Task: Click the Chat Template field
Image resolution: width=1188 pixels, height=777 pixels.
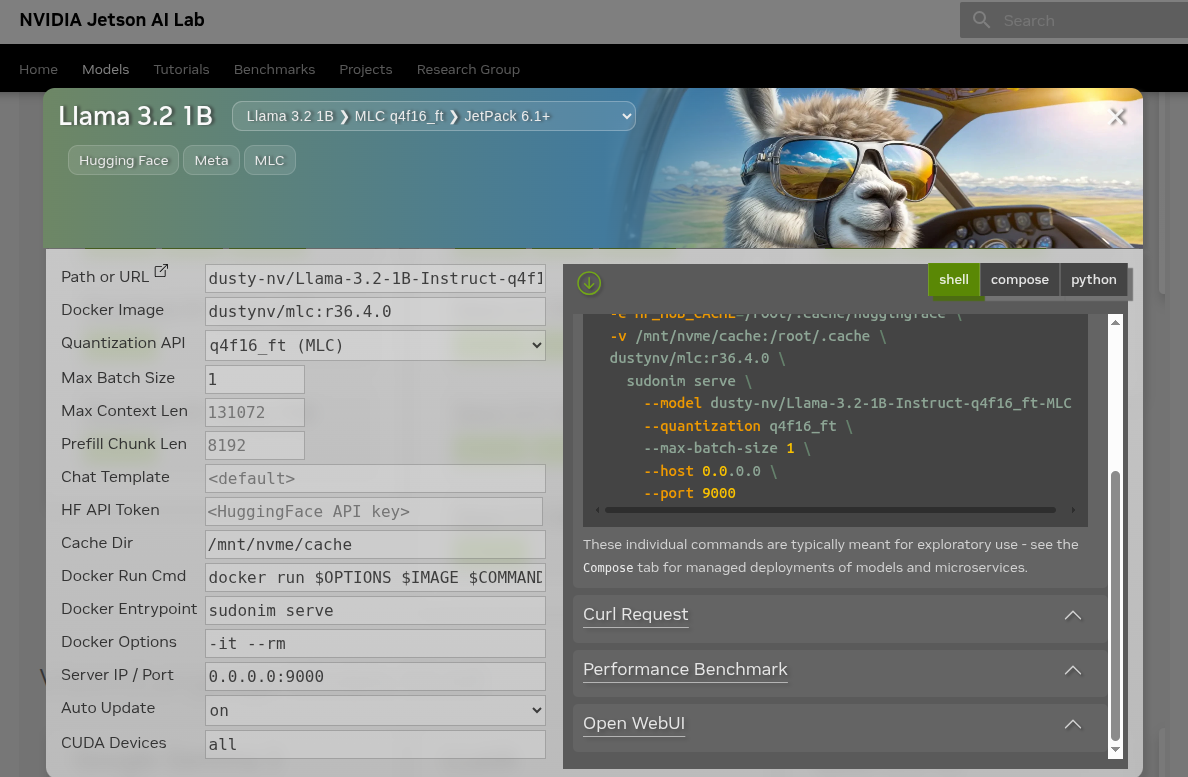Action: click(375, 479)
